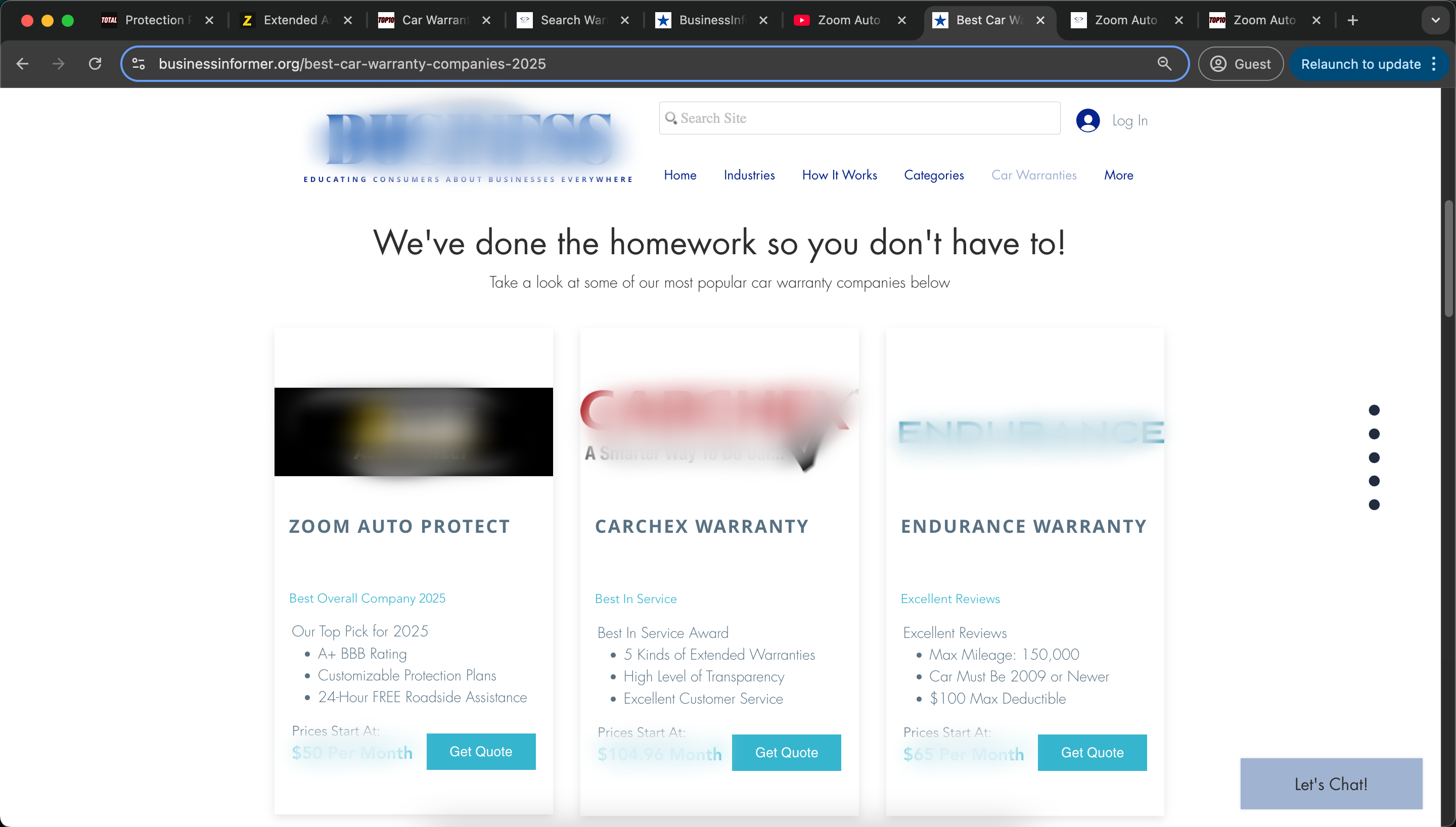Click the page vertical scrollbar thumb
Screen dimensions: 1456x827
pos(1448,258)
